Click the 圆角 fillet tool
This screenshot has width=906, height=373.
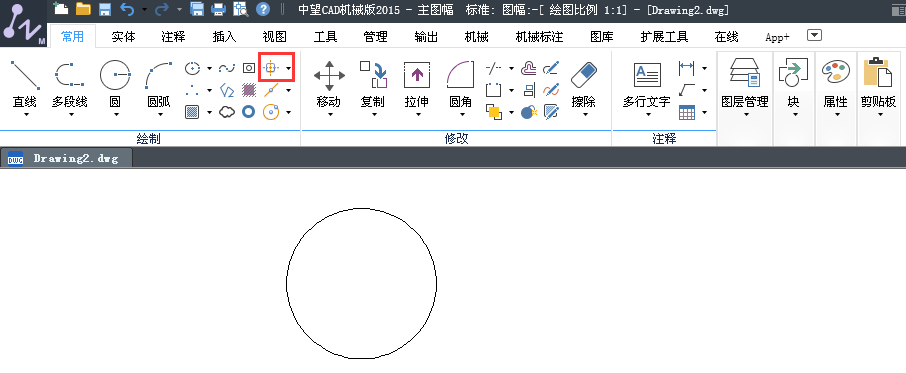pyautogui.click(x=461, y=83)
